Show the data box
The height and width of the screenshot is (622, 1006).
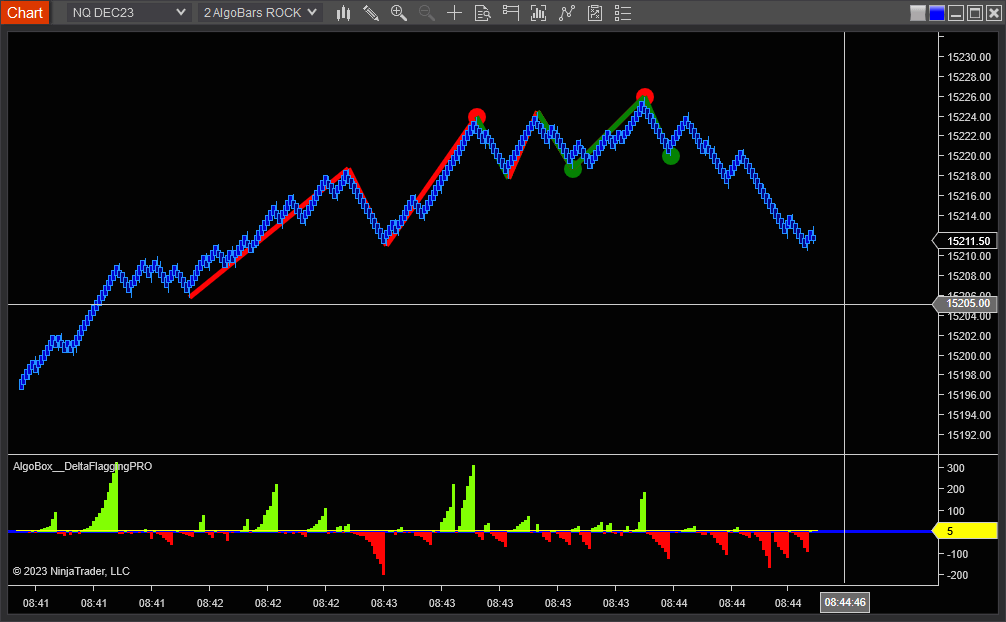(x=482, y=13)
